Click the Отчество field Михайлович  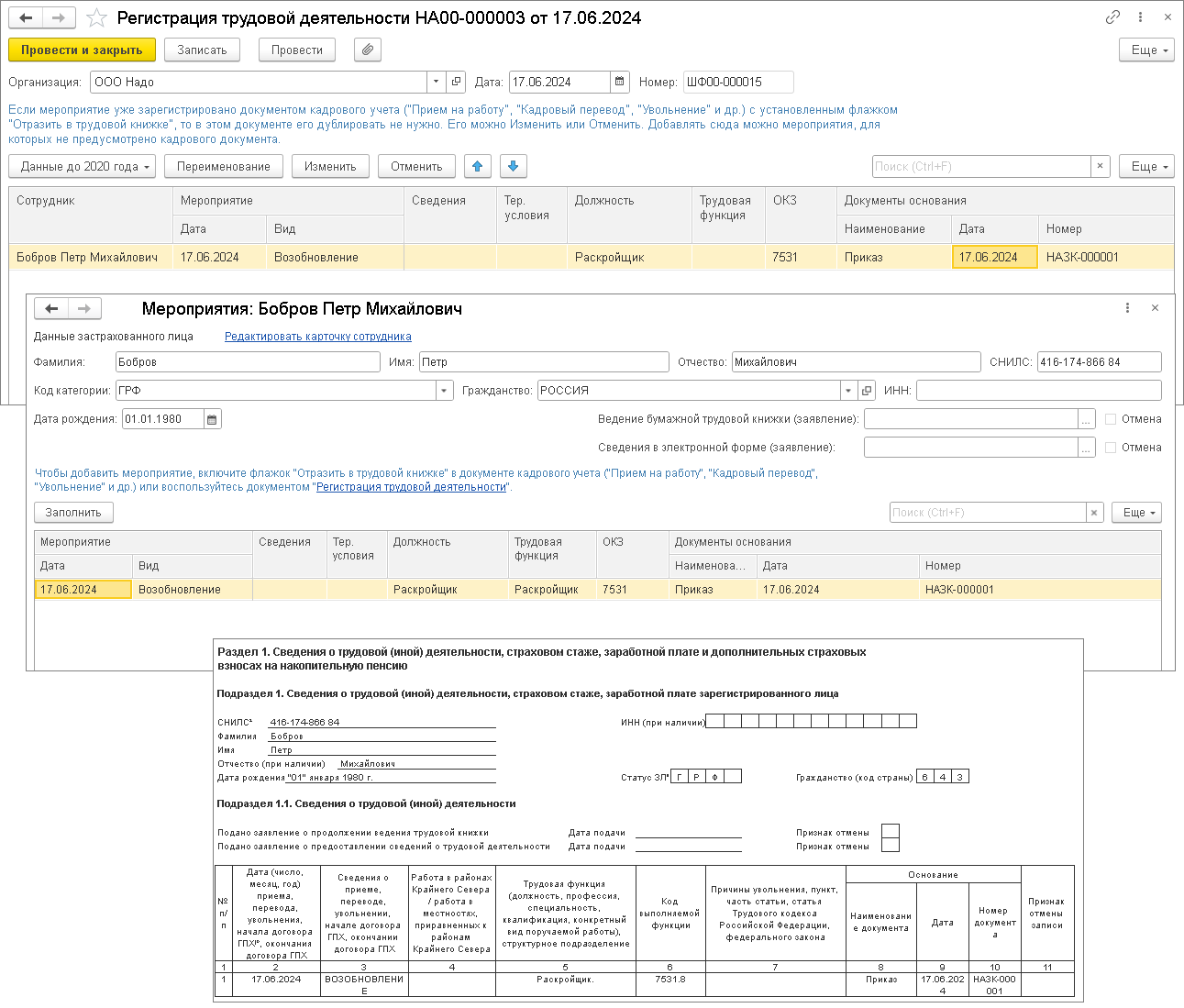[x=857, y=362]
